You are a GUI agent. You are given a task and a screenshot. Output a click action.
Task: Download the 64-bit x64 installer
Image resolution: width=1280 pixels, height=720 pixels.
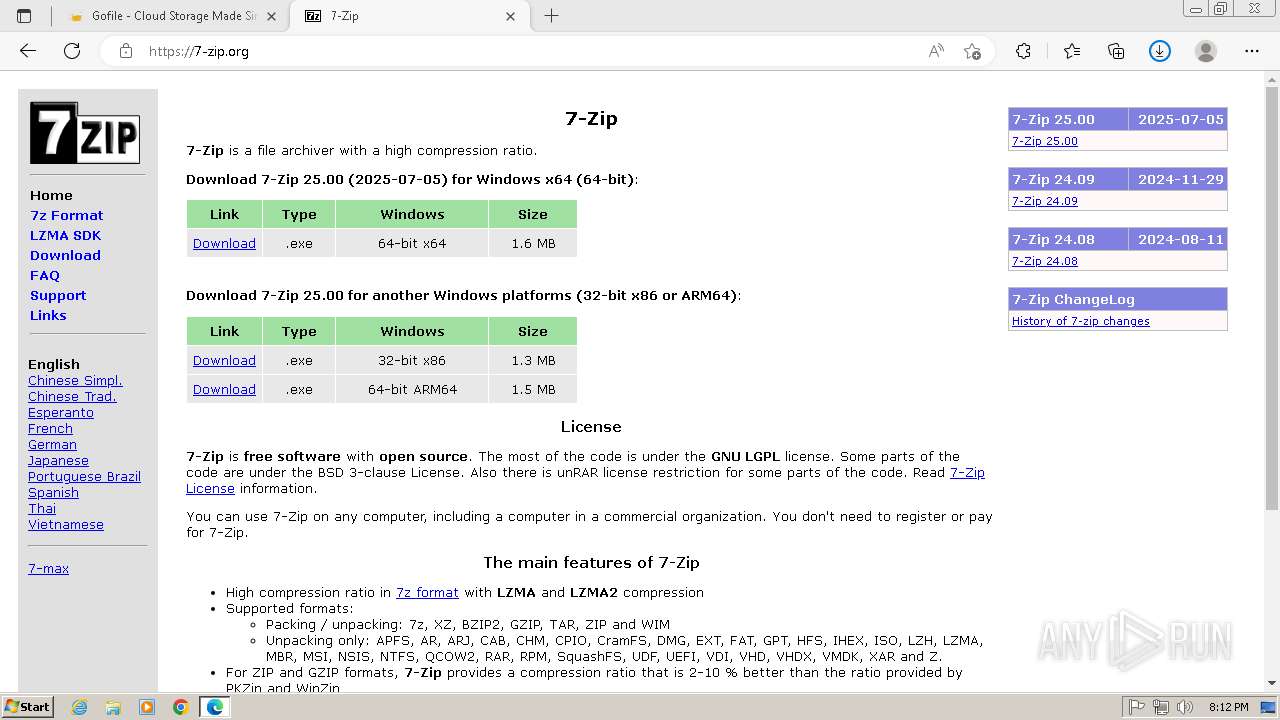pyautogui.click(x=224, y=243)
